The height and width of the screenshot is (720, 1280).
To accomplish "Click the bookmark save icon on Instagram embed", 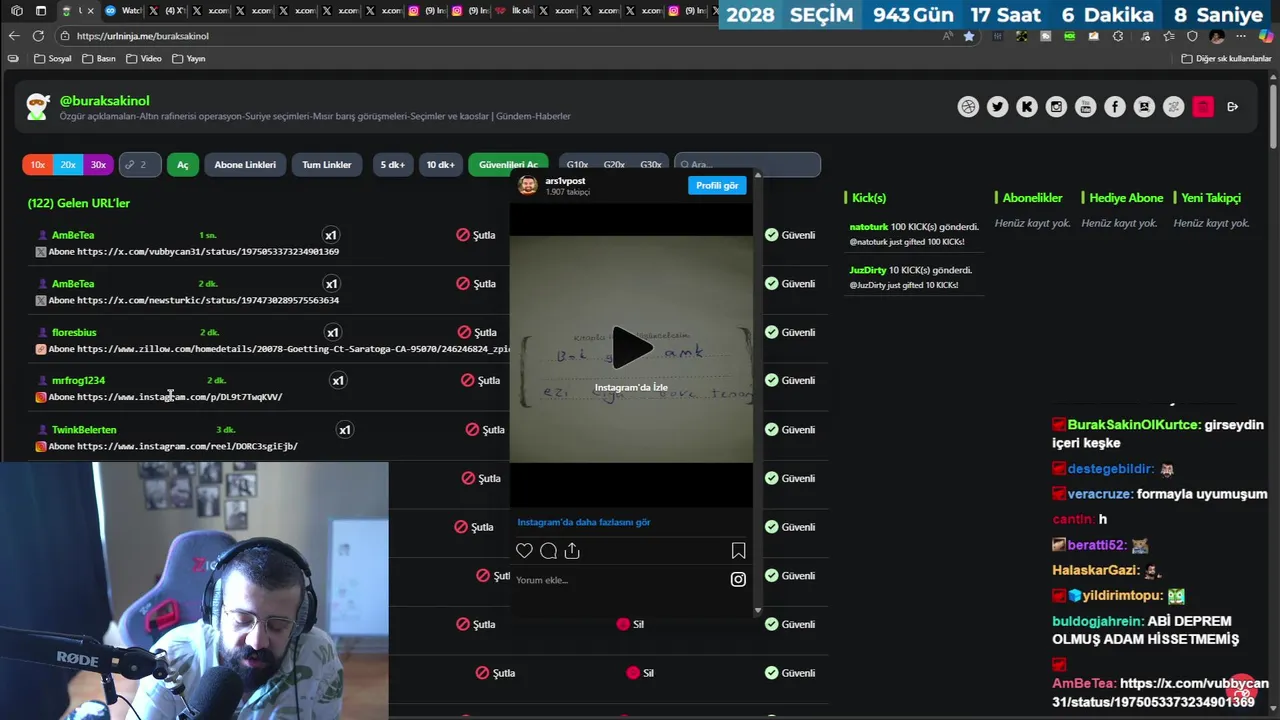I will coord(738,551).
